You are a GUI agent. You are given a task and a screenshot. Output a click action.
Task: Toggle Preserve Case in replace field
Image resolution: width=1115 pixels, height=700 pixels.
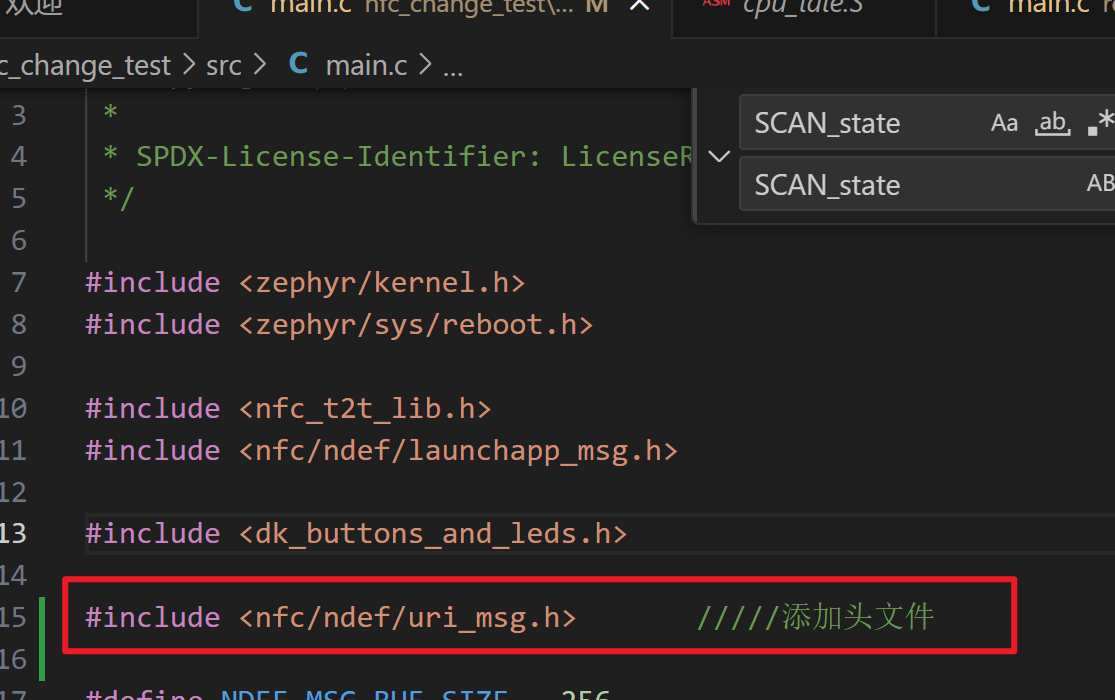pos(1100,184)
